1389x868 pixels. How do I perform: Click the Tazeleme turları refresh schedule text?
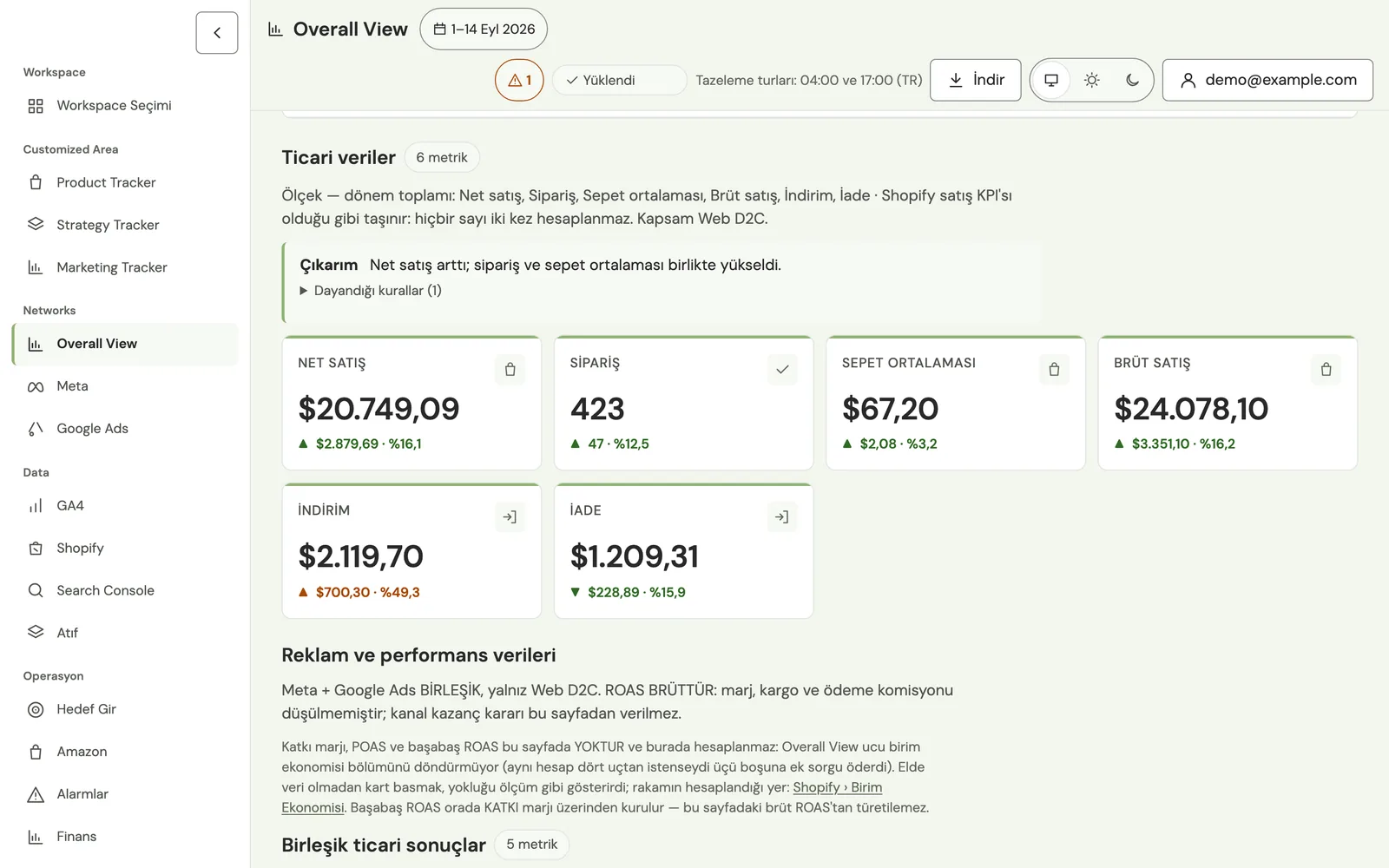click(809, 80)
